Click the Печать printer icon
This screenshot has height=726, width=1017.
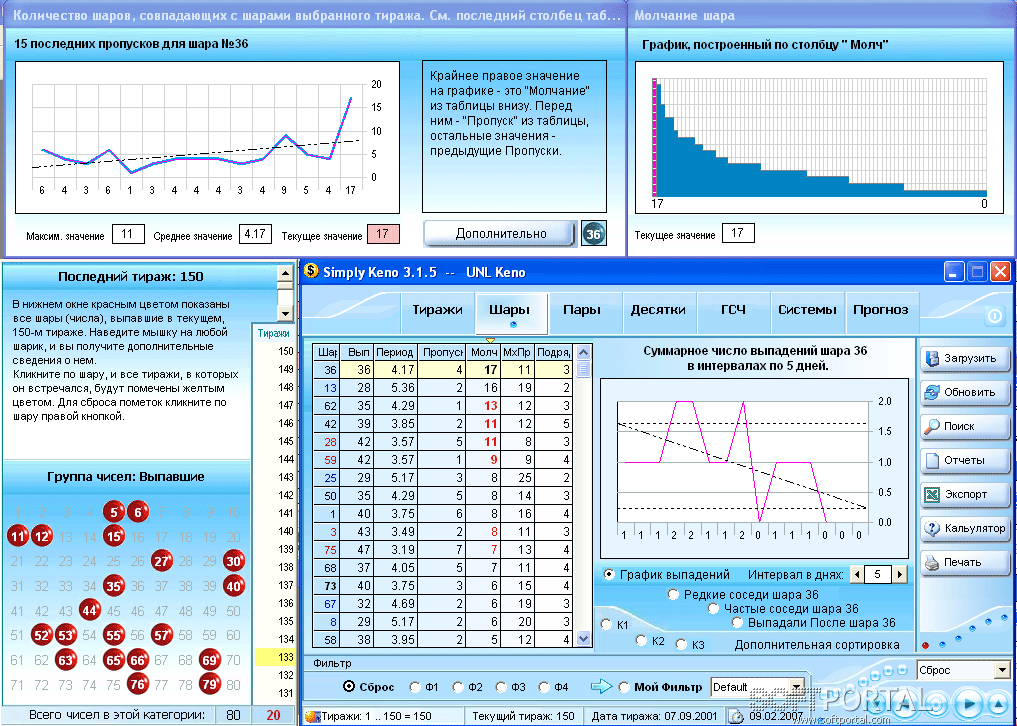point(965,562)
